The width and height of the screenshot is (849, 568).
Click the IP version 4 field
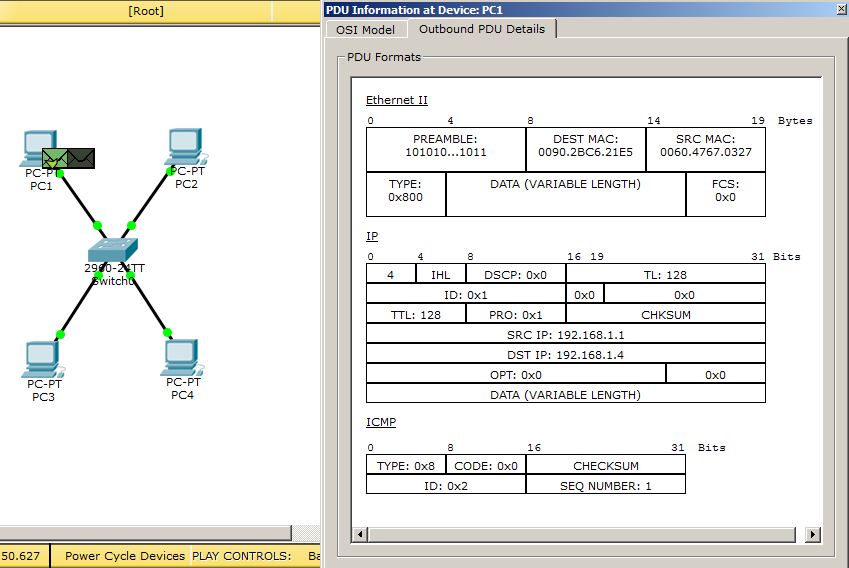tap(391, 275)
